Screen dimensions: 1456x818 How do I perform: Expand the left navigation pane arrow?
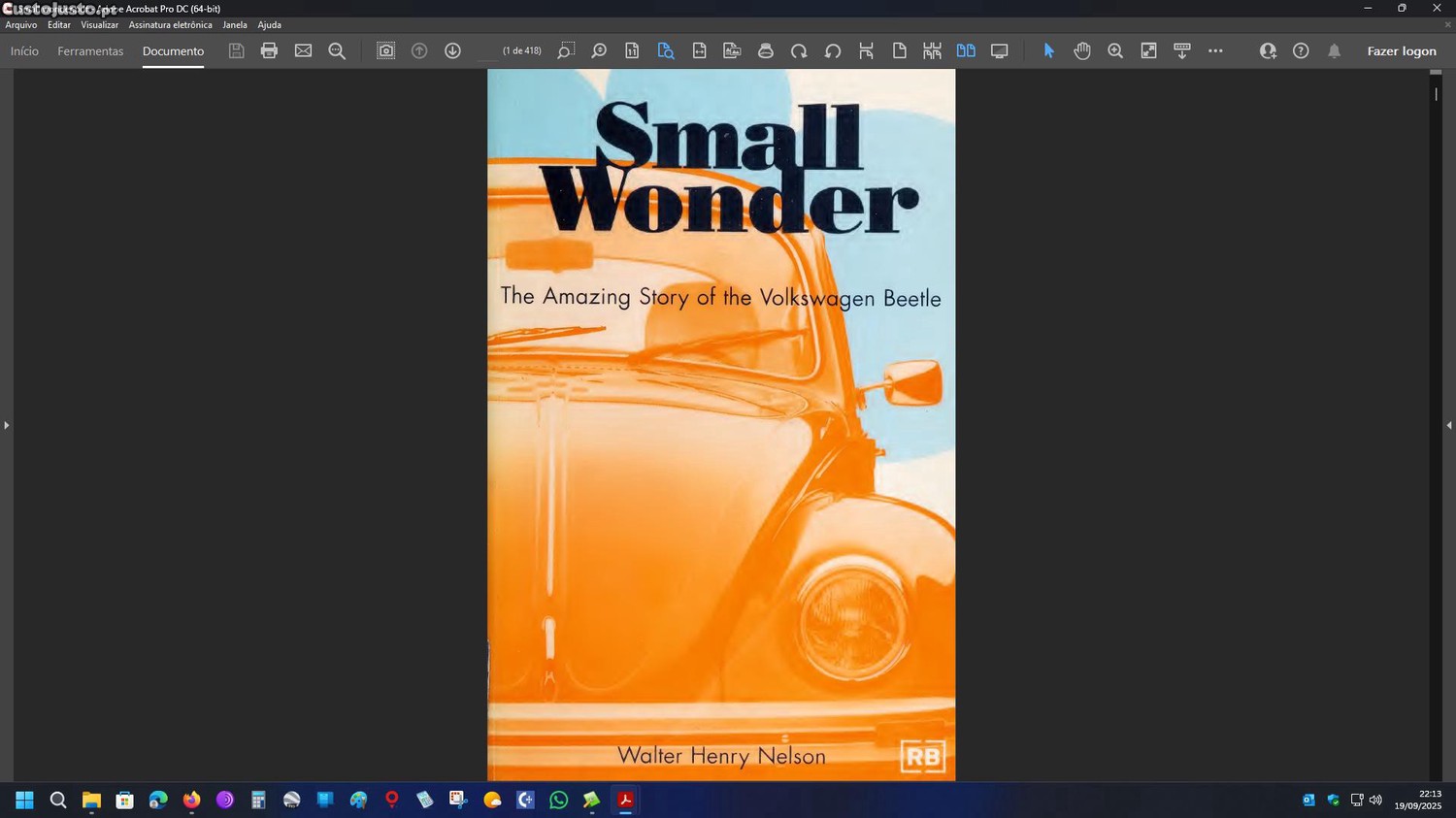tap(7, 425)
